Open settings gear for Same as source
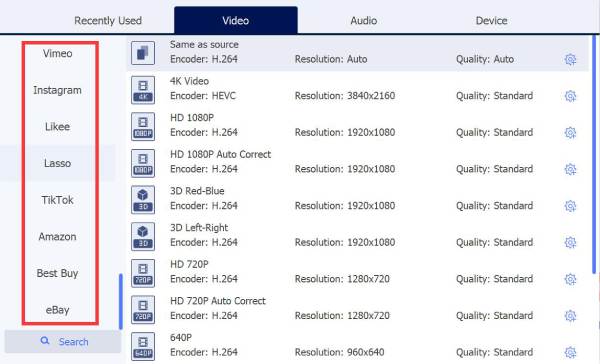This screenshot has width=600, height=364. coord(570,59)
